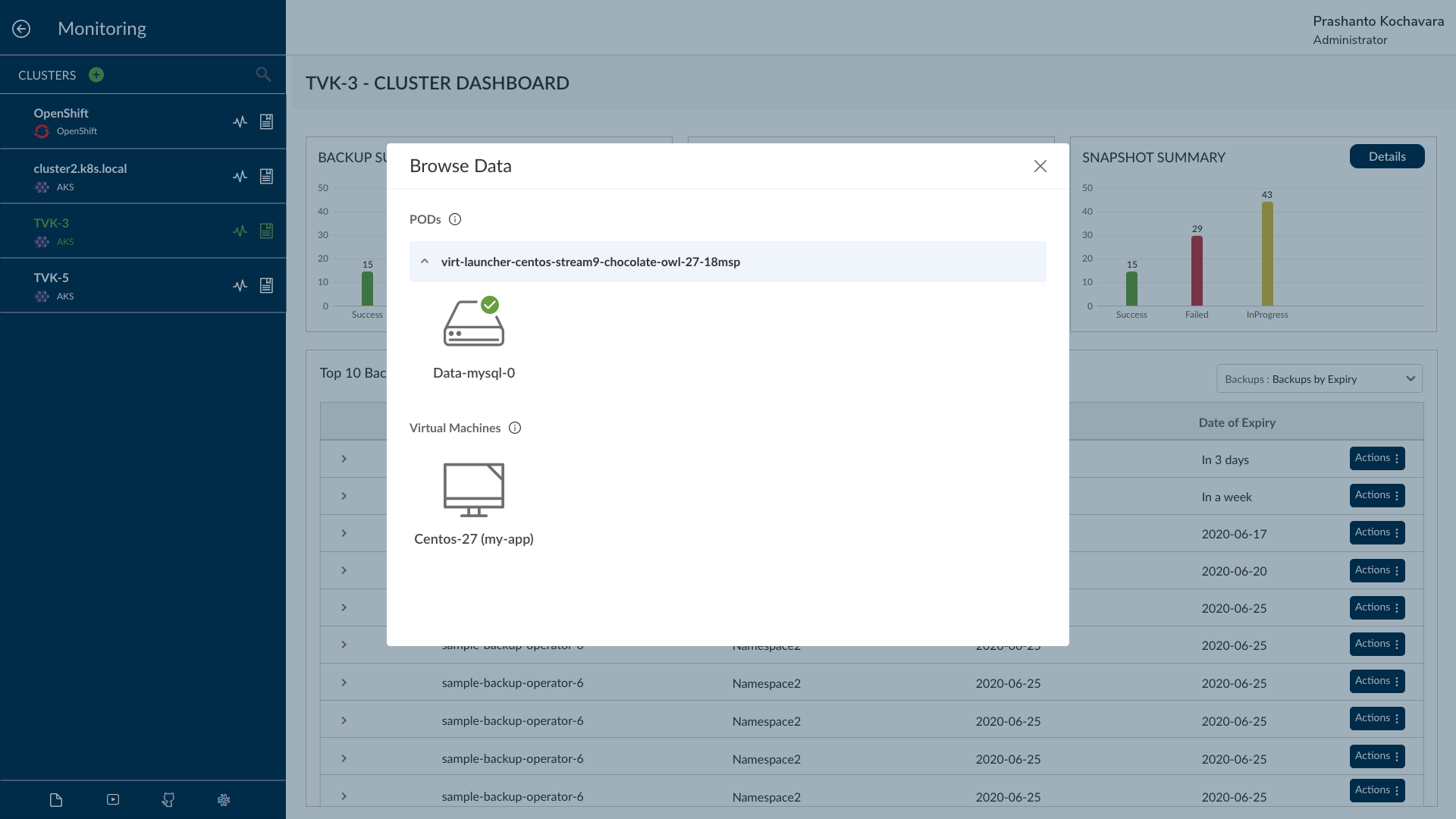This screenshot has width=1456, height=819.
Task: Open monitoring pulse icon for OpenShift cluster
Action: tap(240, 122)
